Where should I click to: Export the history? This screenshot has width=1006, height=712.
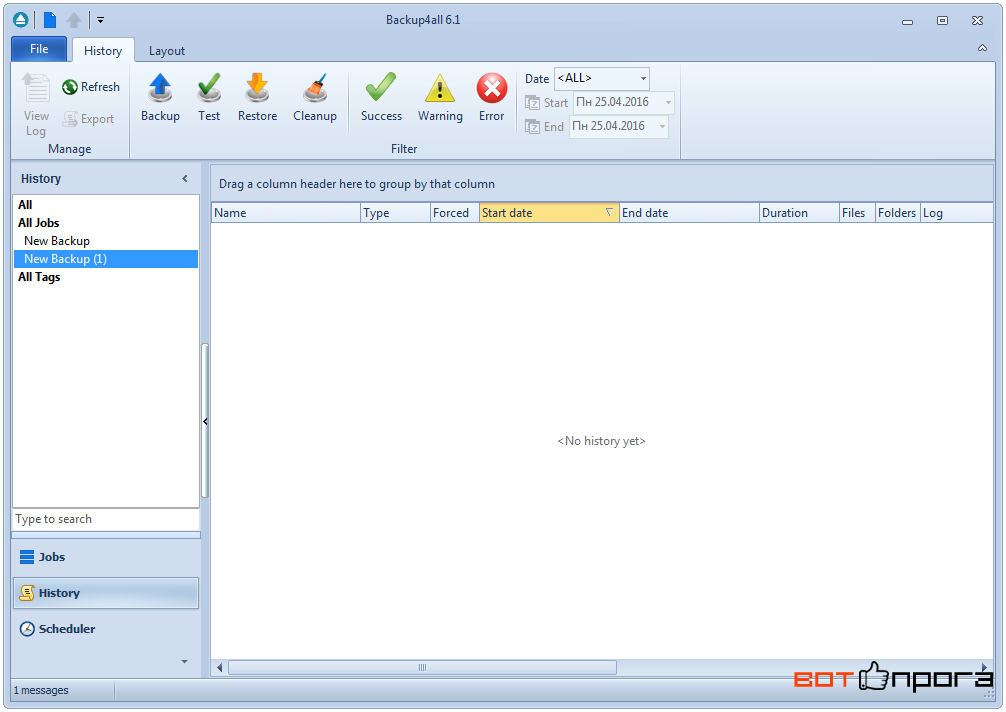89,119
